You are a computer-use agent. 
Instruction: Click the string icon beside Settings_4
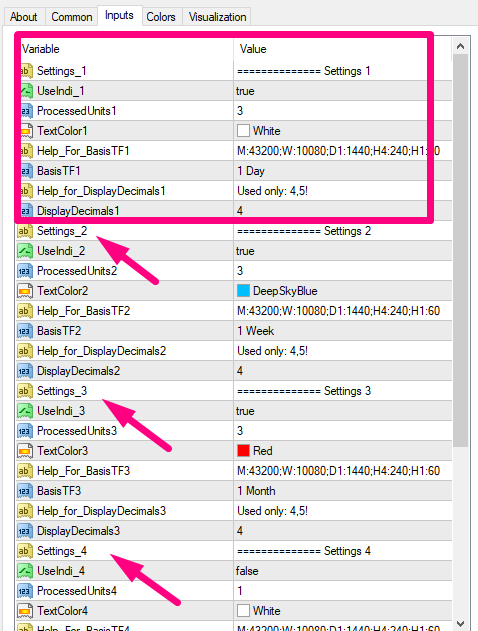[x=25, y=551]
